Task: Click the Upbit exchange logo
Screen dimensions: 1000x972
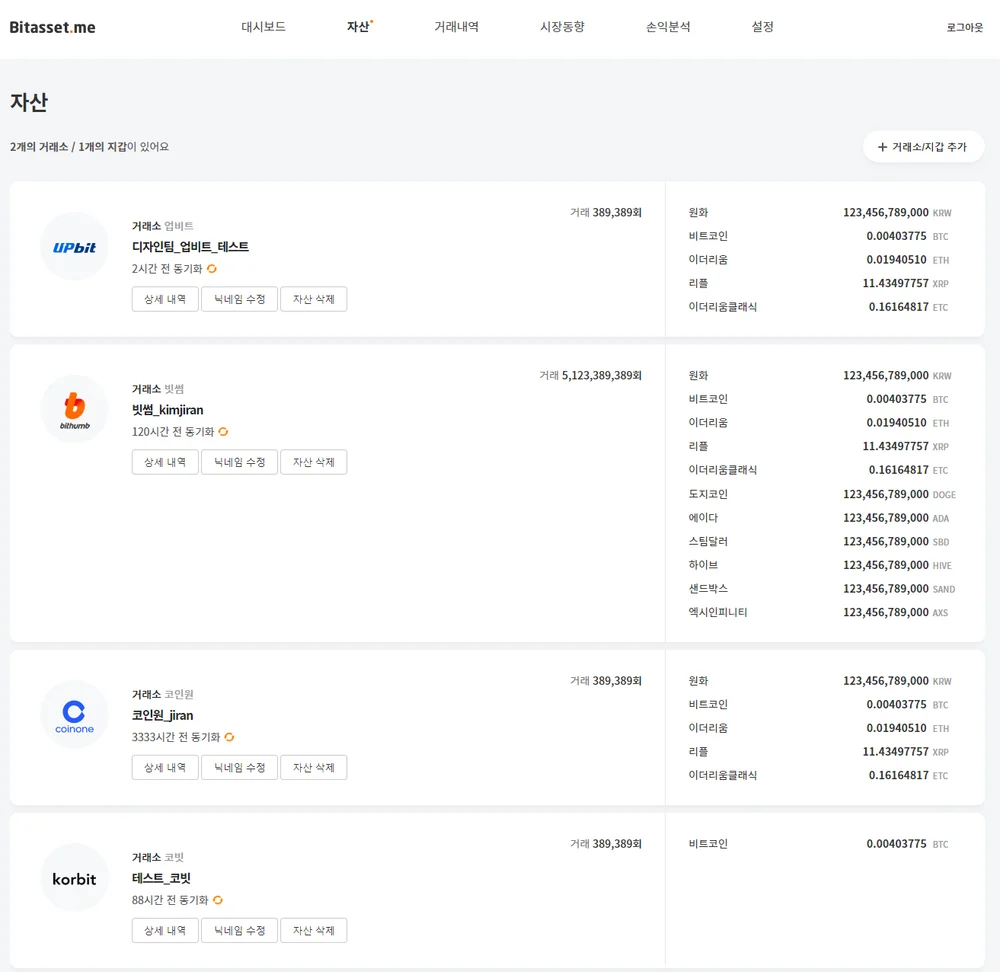Action: click(74, 247)
